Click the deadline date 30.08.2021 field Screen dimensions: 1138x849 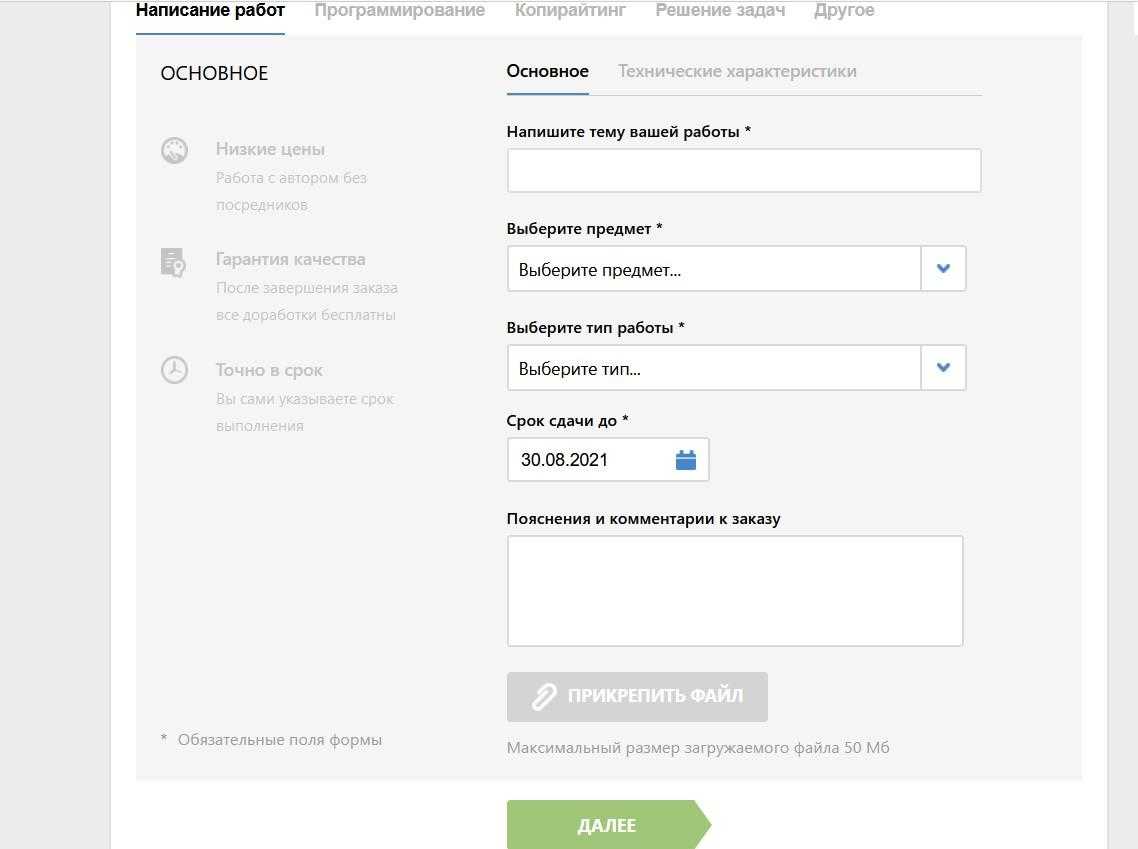click(x=590, y=460)
